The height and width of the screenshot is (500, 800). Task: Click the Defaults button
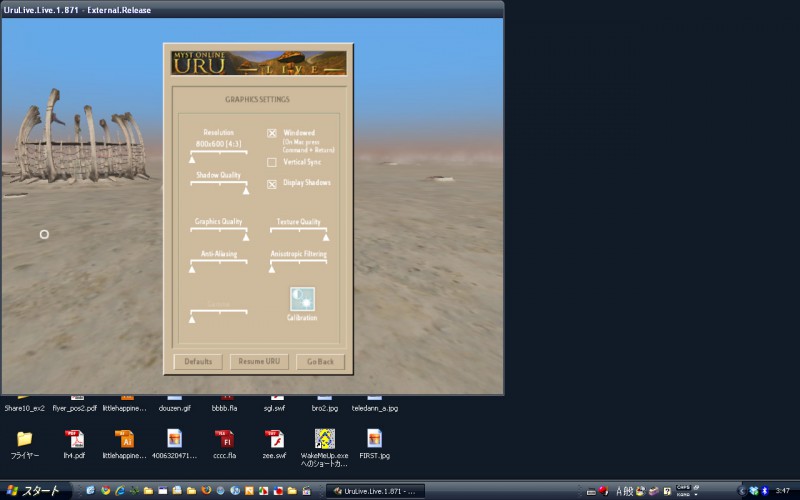coord(198,362)
